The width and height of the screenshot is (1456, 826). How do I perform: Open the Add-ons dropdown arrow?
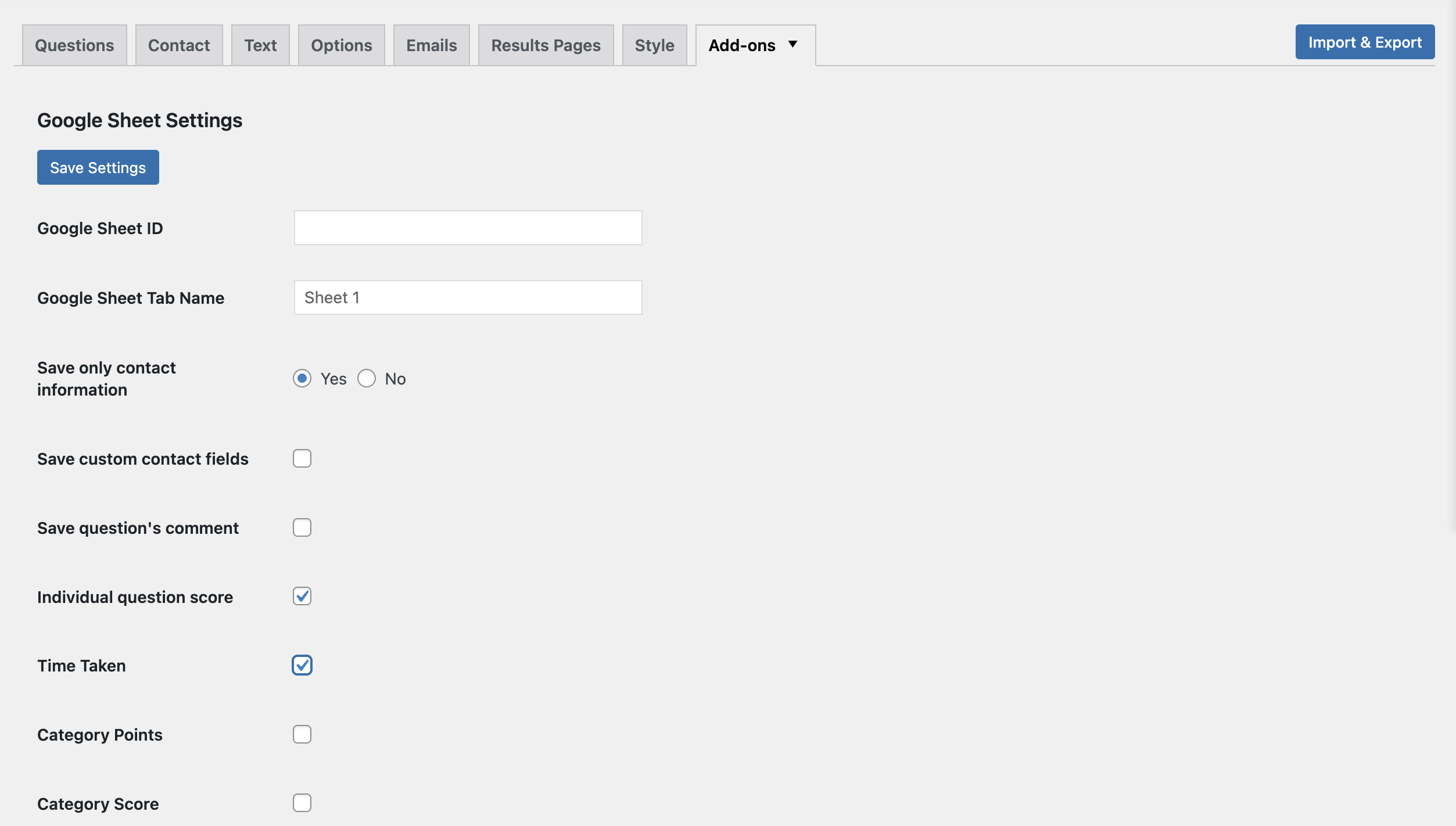(x=792, y=44)
